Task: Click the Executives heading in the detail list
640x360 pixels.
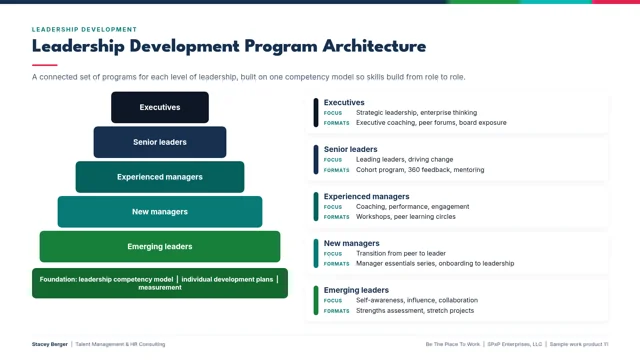Action: (344, 102)
